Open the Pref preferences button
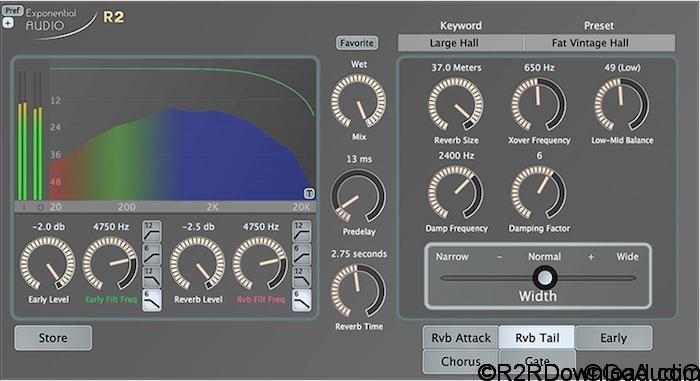Screen dimensions: 700x381 [12, 10]
